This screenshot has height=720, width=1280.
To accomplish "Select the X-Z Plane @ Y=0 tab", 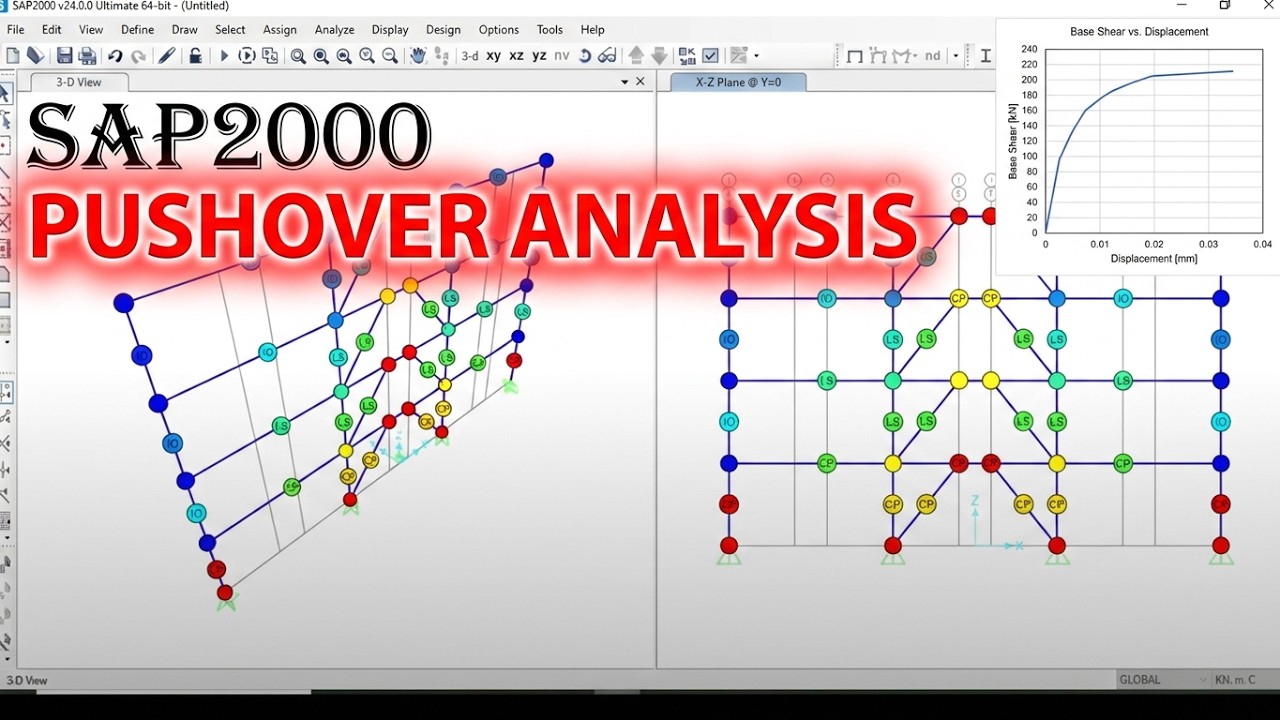I will click(x=739, y=82).
